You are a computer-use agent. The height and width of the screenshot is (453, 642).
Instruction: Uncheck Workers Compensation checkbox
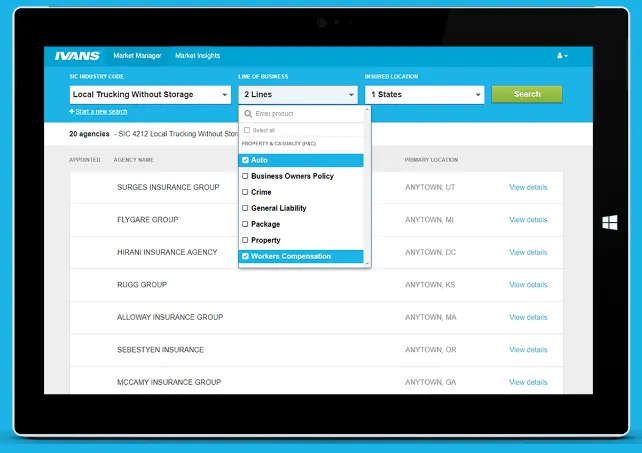point(245,256)
